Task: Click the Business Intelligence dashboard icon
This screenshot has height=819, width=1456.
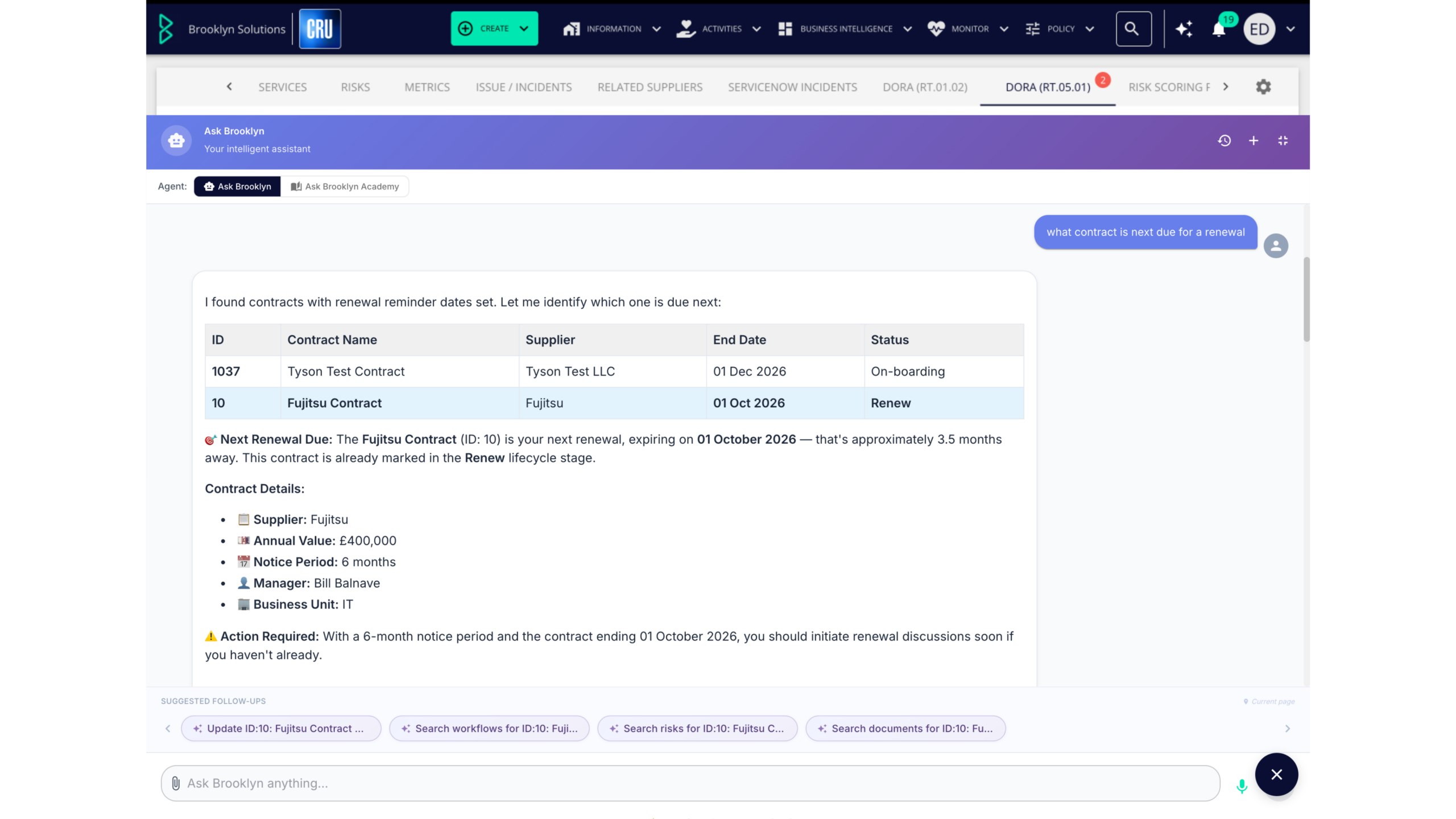Action: [x=785, y=29]
